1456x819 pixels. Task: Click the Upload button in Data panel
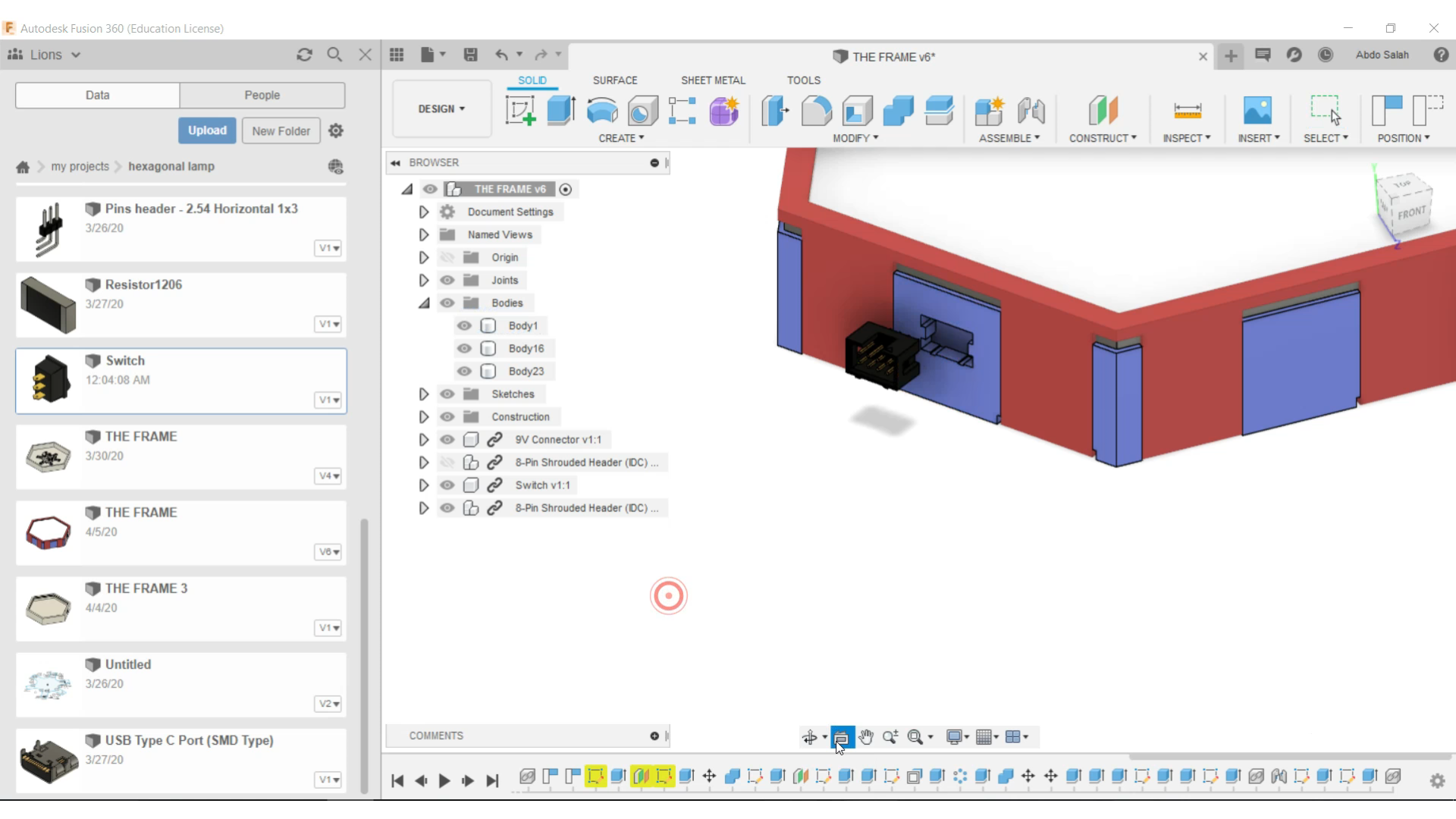pyautogui.click(x=207, y=131)
